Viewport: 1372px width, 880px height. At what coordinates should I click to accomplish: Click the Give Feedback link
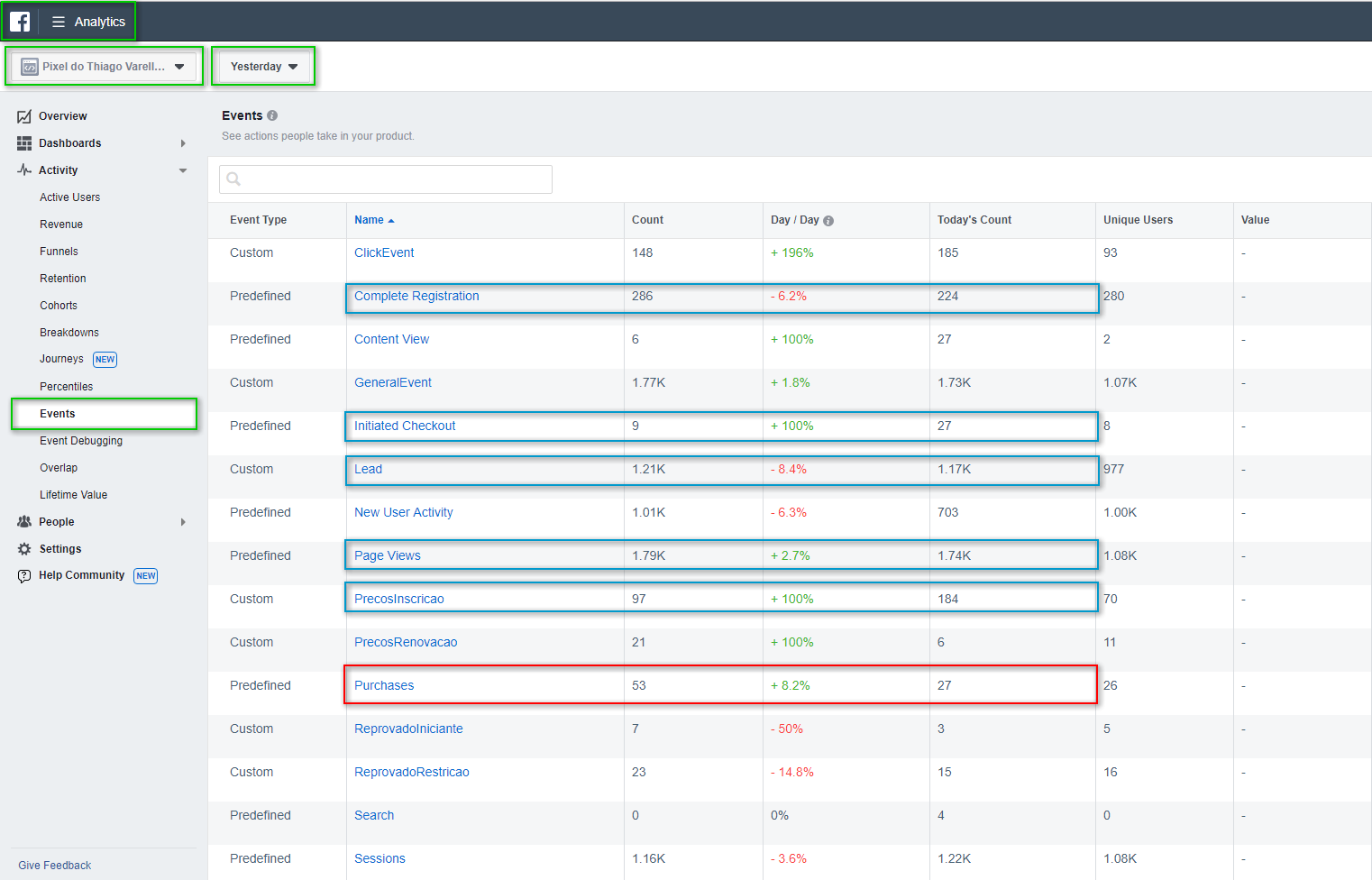pyautogui.click(x=55, y=866)
